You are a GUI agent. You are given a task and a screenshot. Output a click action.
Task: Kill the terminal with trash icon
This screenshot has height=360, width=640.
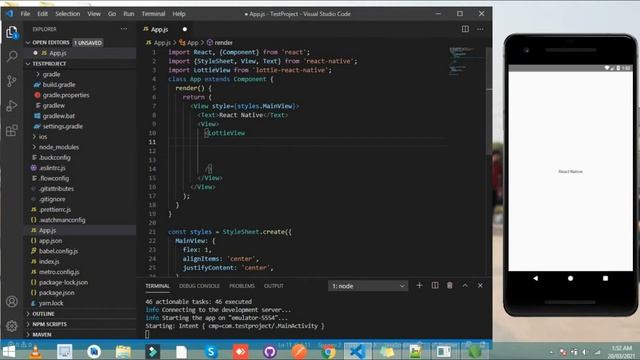(x=450, y=285)
